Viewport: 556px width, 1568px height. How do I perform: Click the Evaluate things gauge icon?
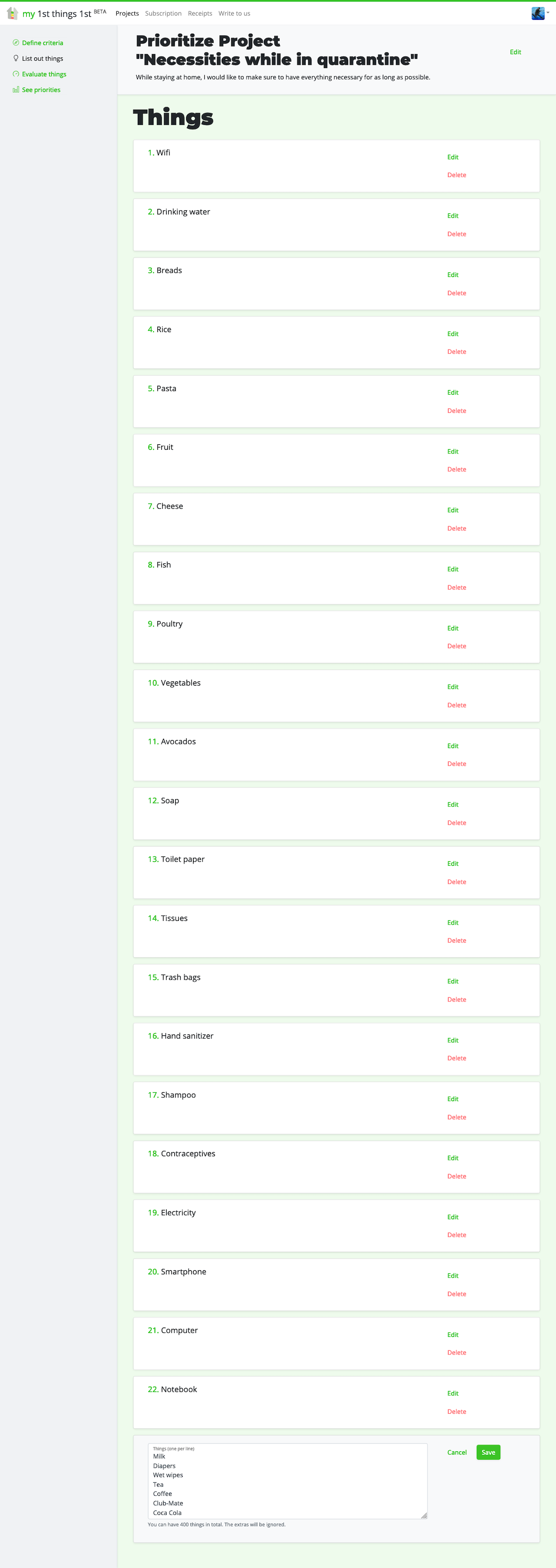16,74
